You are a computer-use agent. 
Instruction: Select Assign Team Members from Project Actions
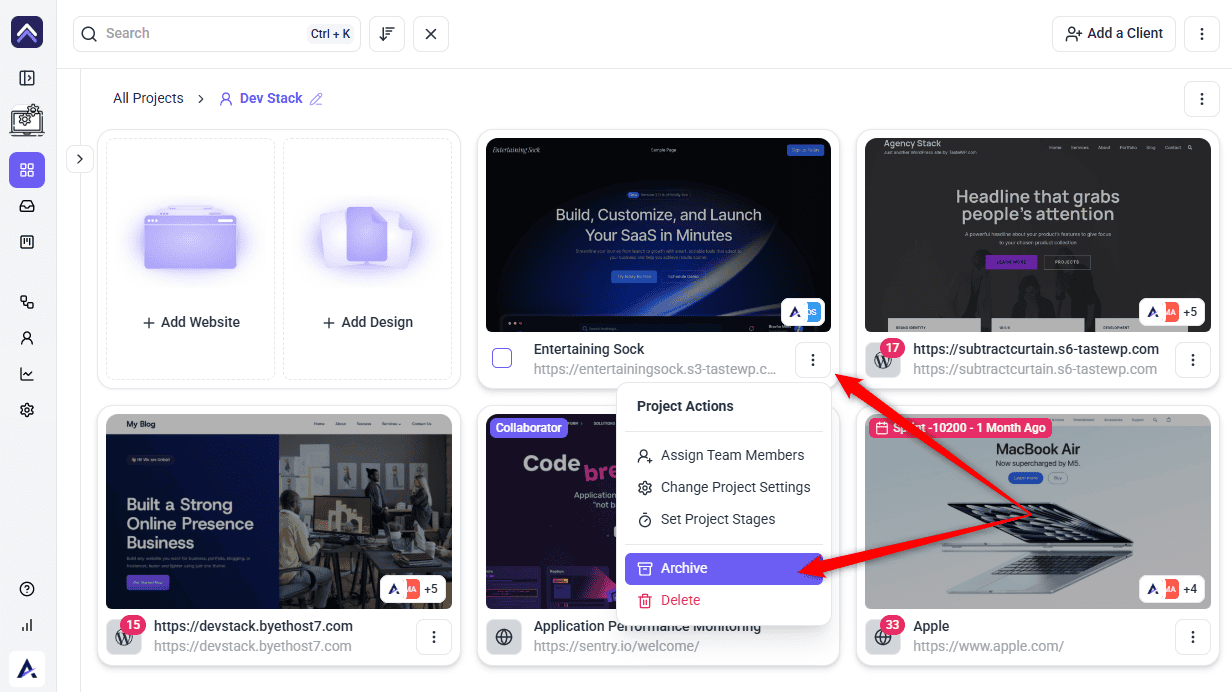coord(724,455)
